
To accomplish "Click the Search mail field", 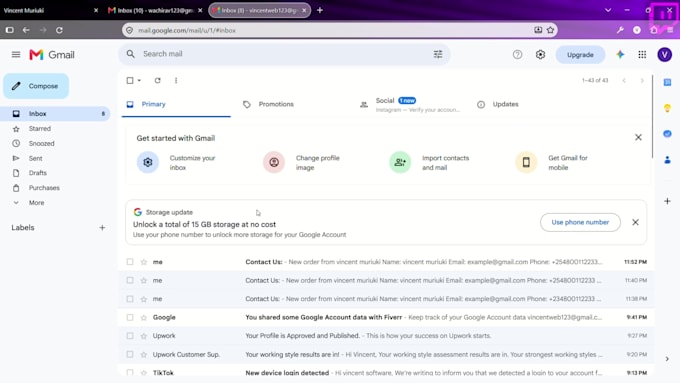I will pos(284,54).
